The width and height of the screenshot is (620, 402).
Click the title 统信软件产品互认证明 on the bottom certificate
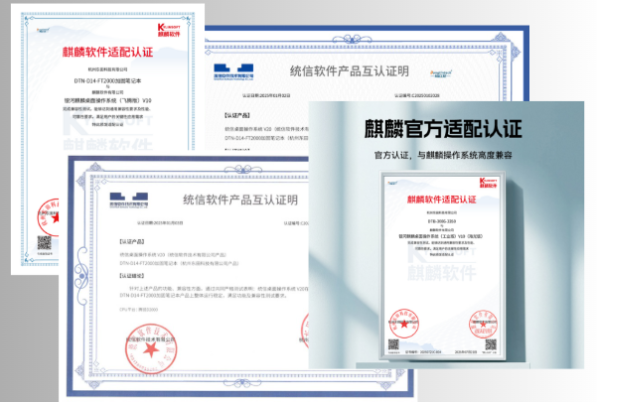tap(240, 200)
